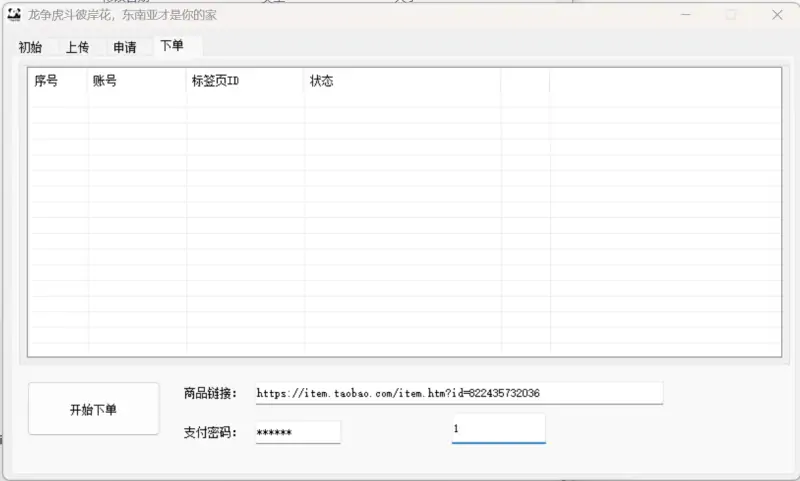
Task: Open the 上传 tab
Action: pos(77,47)
